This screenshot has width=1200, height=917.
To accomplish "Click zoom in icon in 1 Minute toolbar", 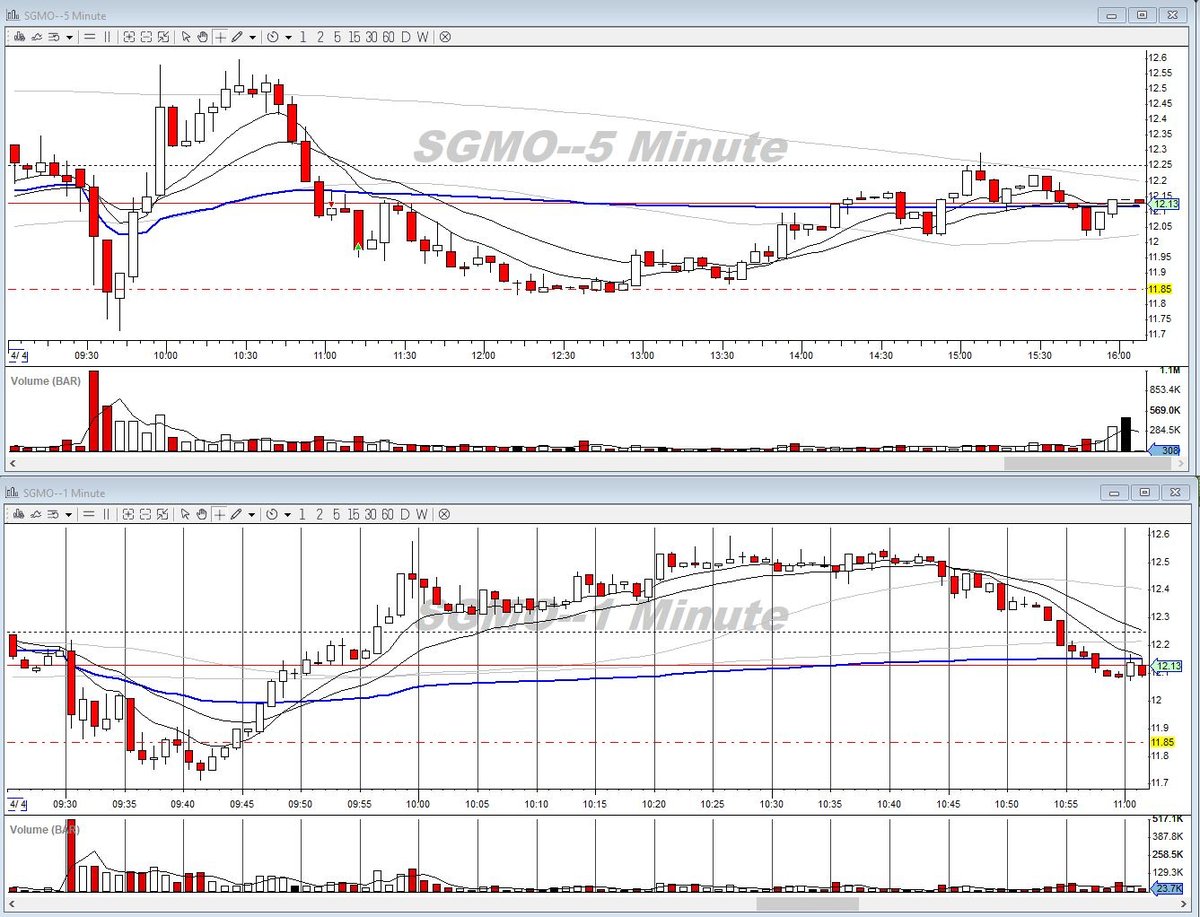I will 129,514.
